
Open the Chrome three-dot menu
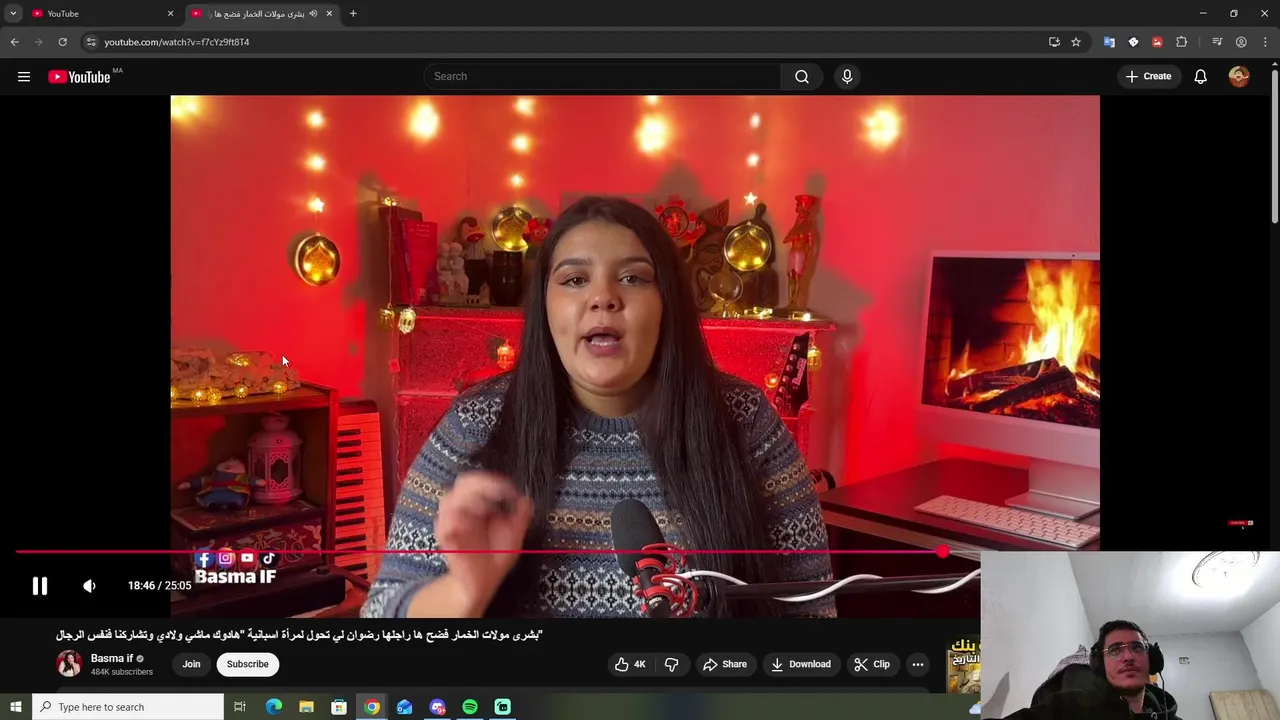tap(1265, 42)
